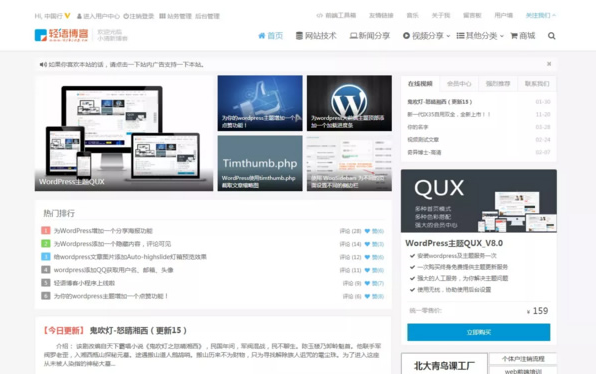Image resolution: width=596 pixels, height=374 pixels.
Task: Open the 音乐 top link
Action: pos(412,16)
